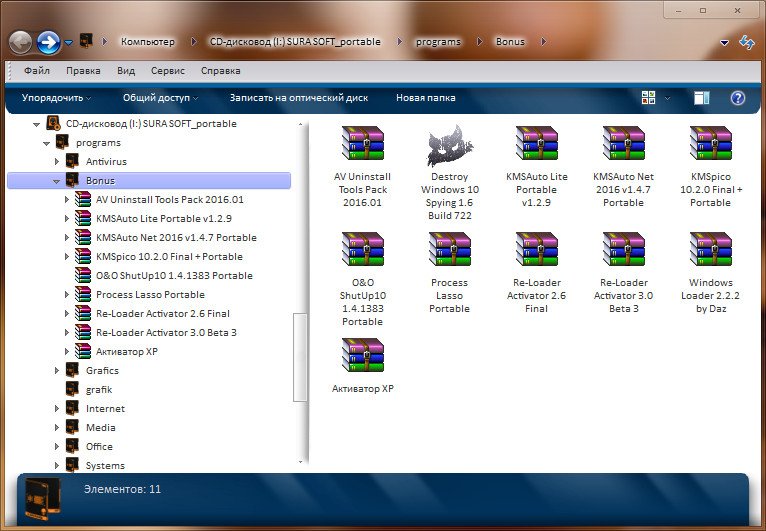
Task: Select KMSpico 10.2.0 Final archive icon
Action: point(710,143)
